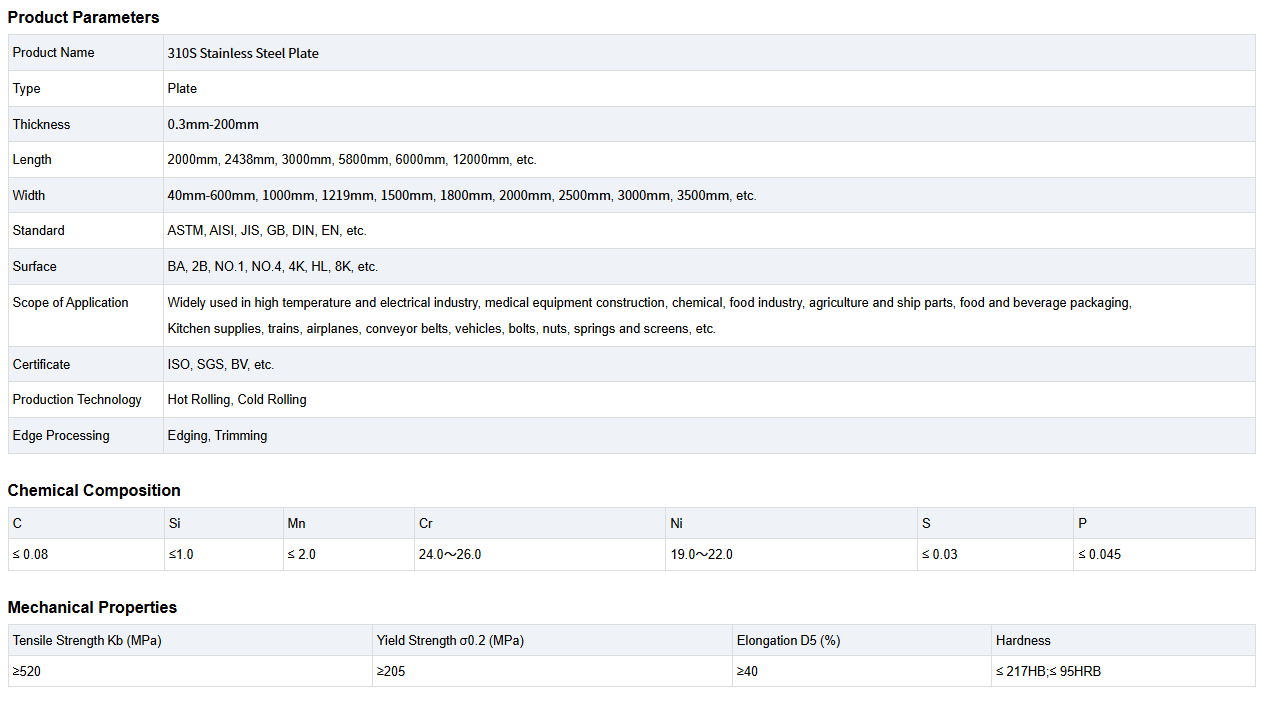The height and width of the screenshot is (706, 1264).
Task: Click the Chemical Composition heading
Action: [94, 490]
